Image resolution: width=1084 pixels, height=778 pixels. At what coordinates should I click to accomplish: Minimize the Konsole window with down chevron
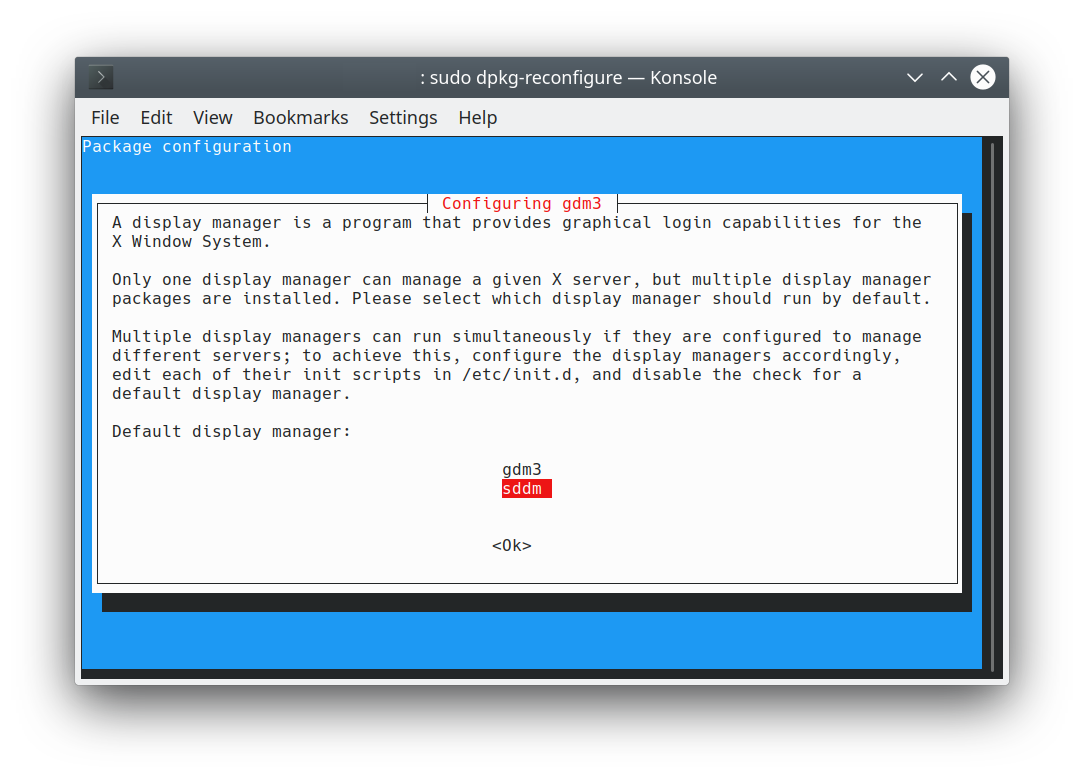[x=915, y=77]
